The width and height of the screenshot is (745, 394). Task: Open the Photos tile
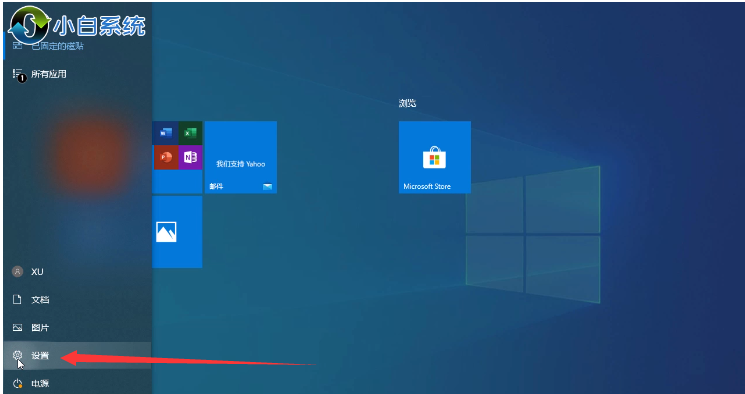pyautogui.click(x=177, y=232)
